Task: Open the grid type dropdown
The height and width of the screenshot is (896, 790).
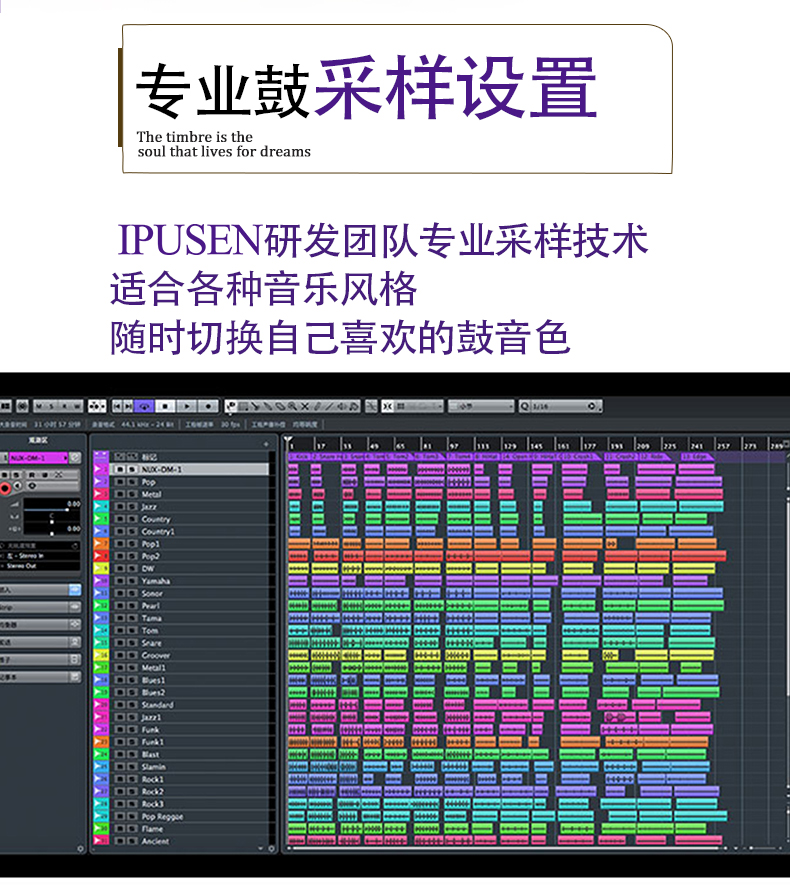Action: click(x=481, y=406)
